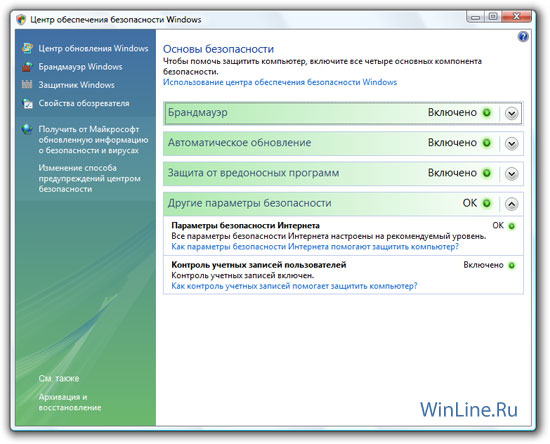Click the Контроль учетных записей пользователей title

259,265
